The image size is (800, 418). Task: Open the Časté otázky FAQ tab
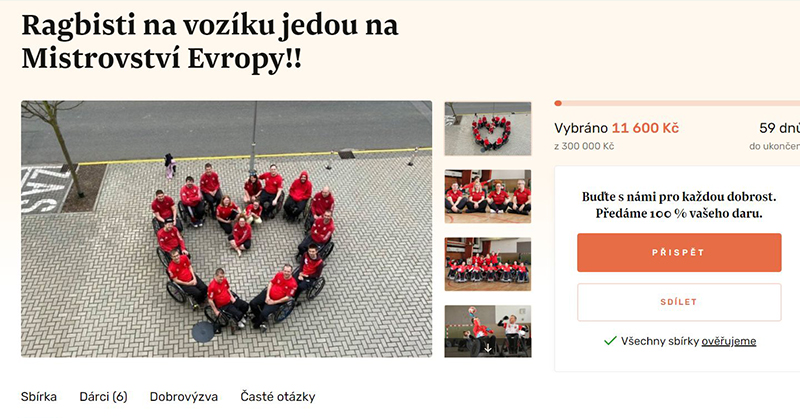278,397
